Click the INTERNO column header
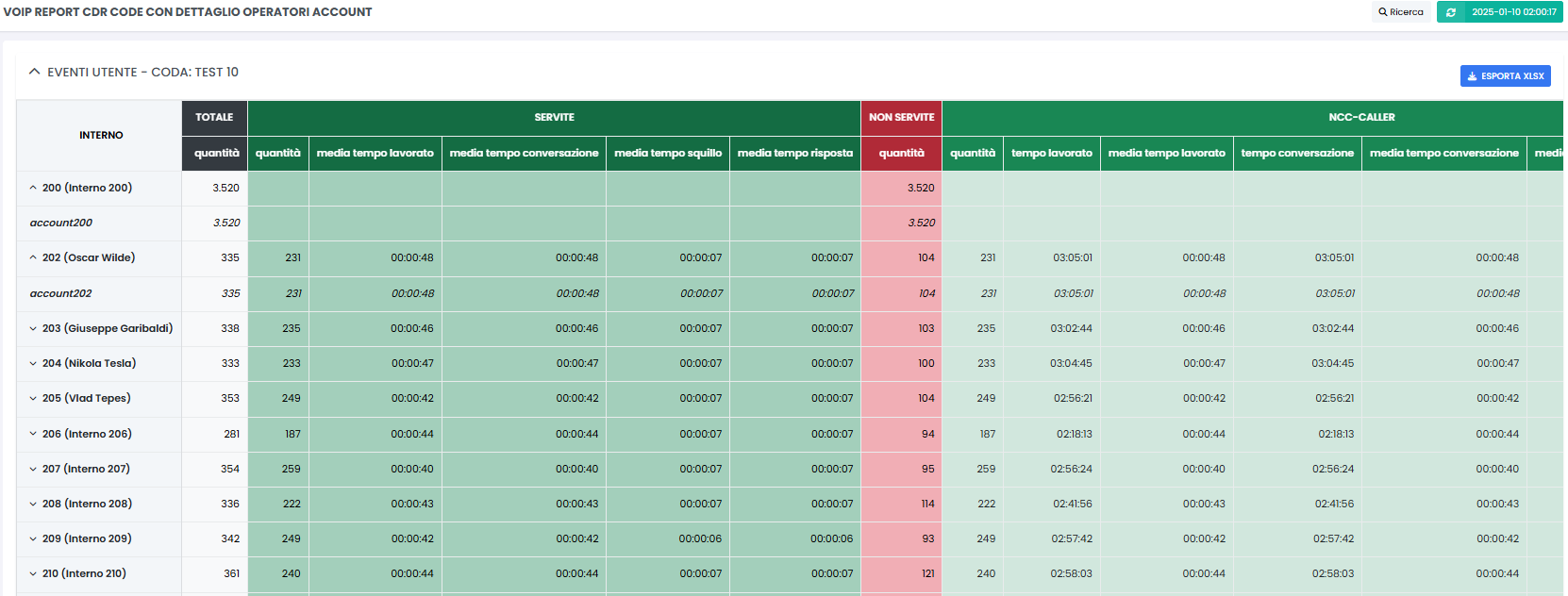The width and height of the screenshot is (1568, 596). pyautogui.click(x=101, y=135)
